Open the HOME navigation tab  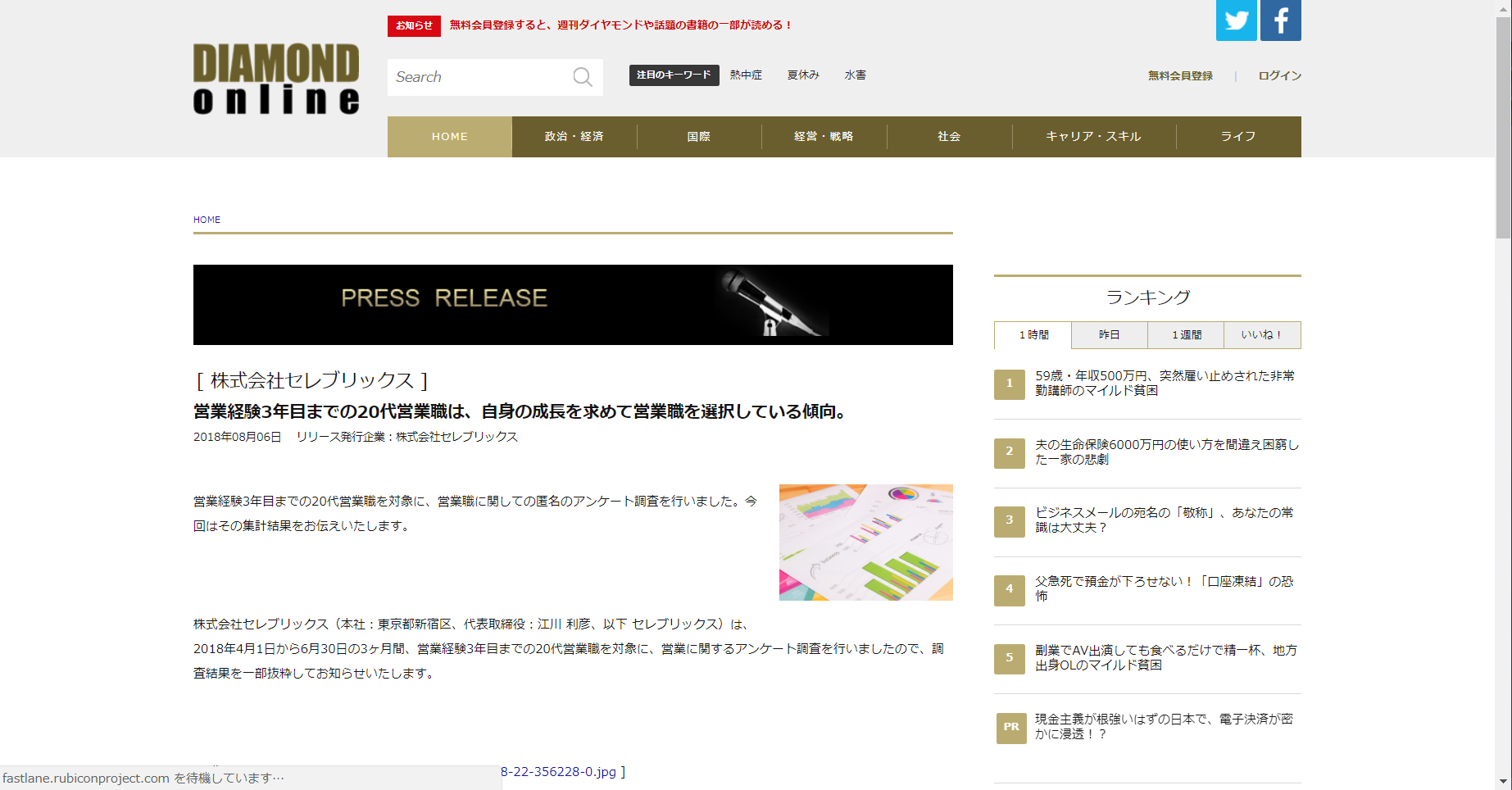[450, 137]
